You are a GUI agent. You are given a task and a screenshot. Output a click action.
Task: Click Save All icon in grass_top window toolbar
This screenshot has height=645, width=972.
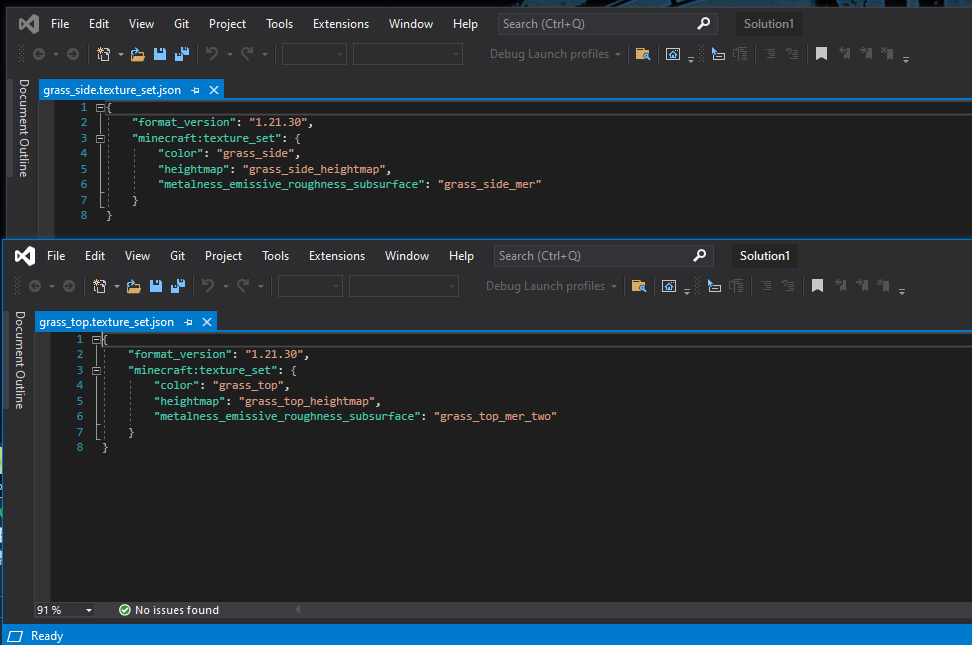176,286
